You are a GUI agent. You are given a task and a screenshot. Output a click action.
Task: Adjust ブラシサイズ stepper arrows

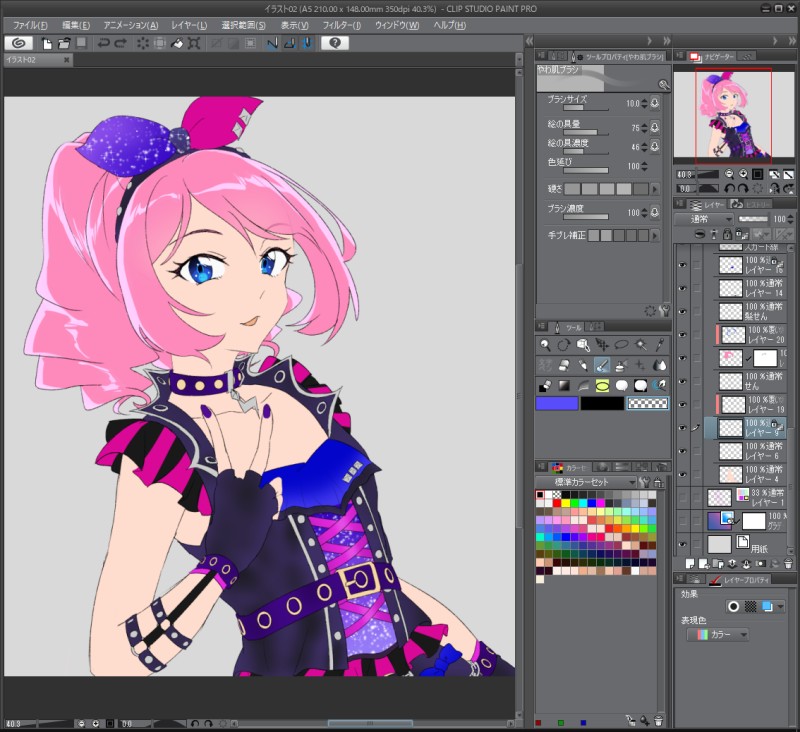click(x=644, y=104)
